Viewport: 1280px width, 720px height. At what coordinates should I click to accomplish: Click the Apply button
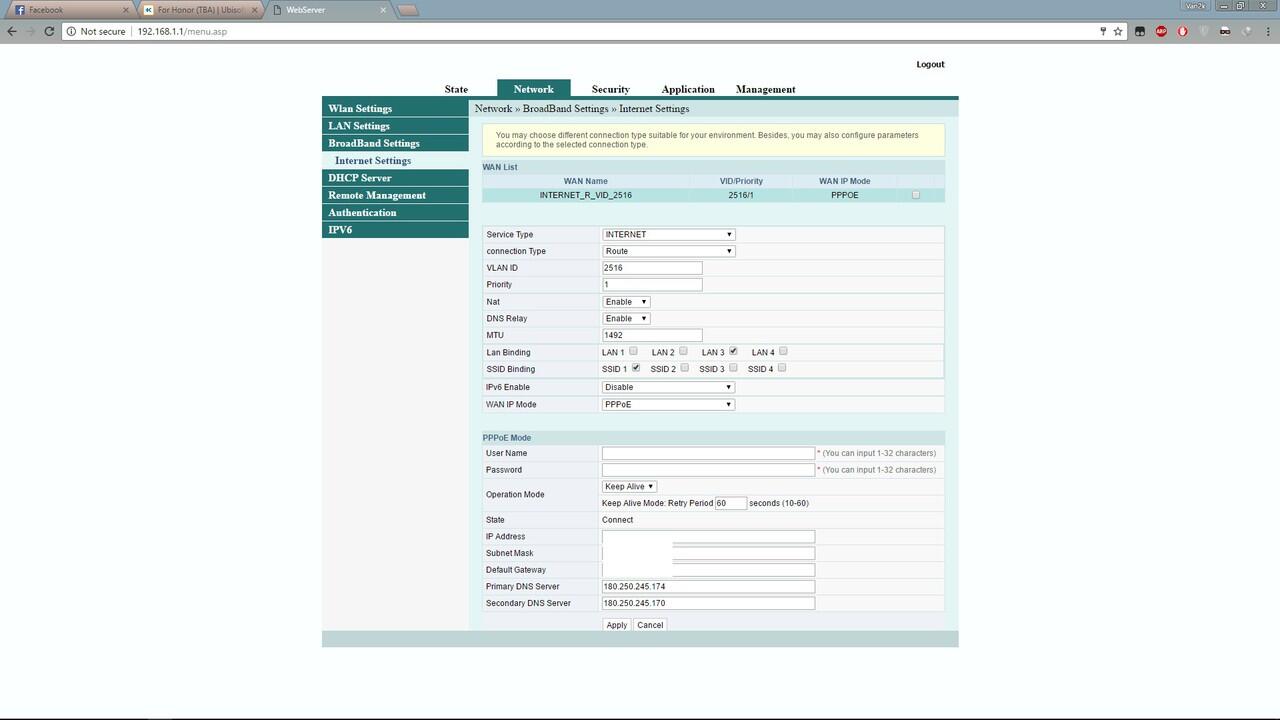(616, 624)
